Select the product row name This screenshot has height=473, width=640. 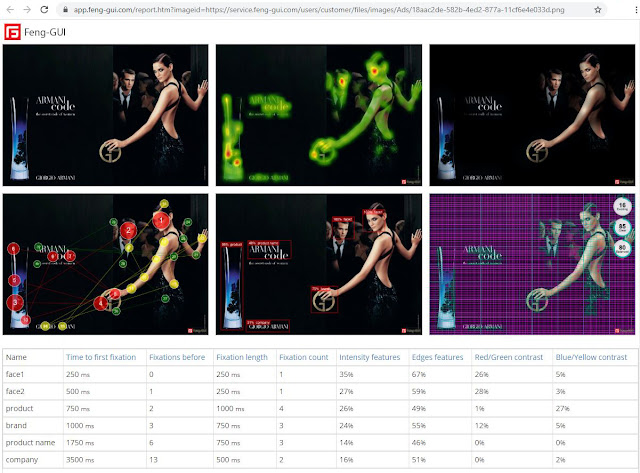coord(19,409)
